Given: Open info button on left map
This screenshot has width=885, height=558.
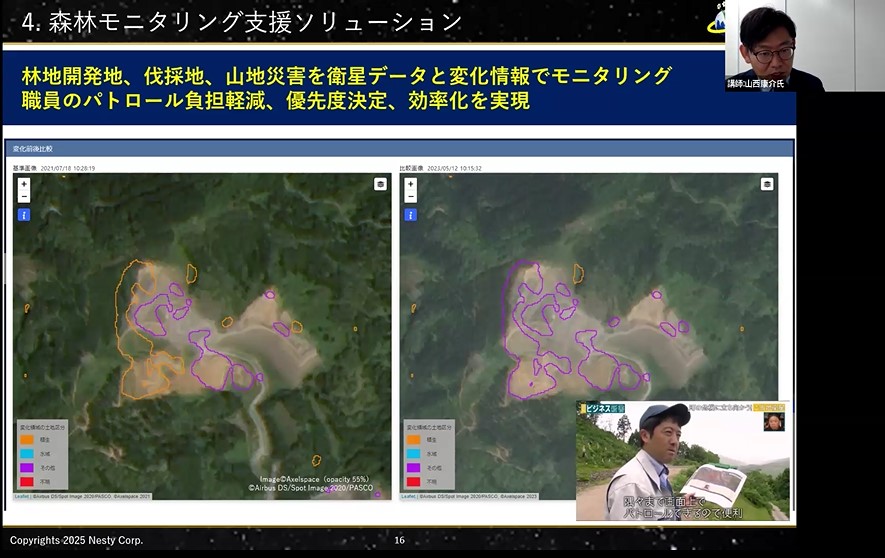Looking at the screenshot, I should coord(24,215).
